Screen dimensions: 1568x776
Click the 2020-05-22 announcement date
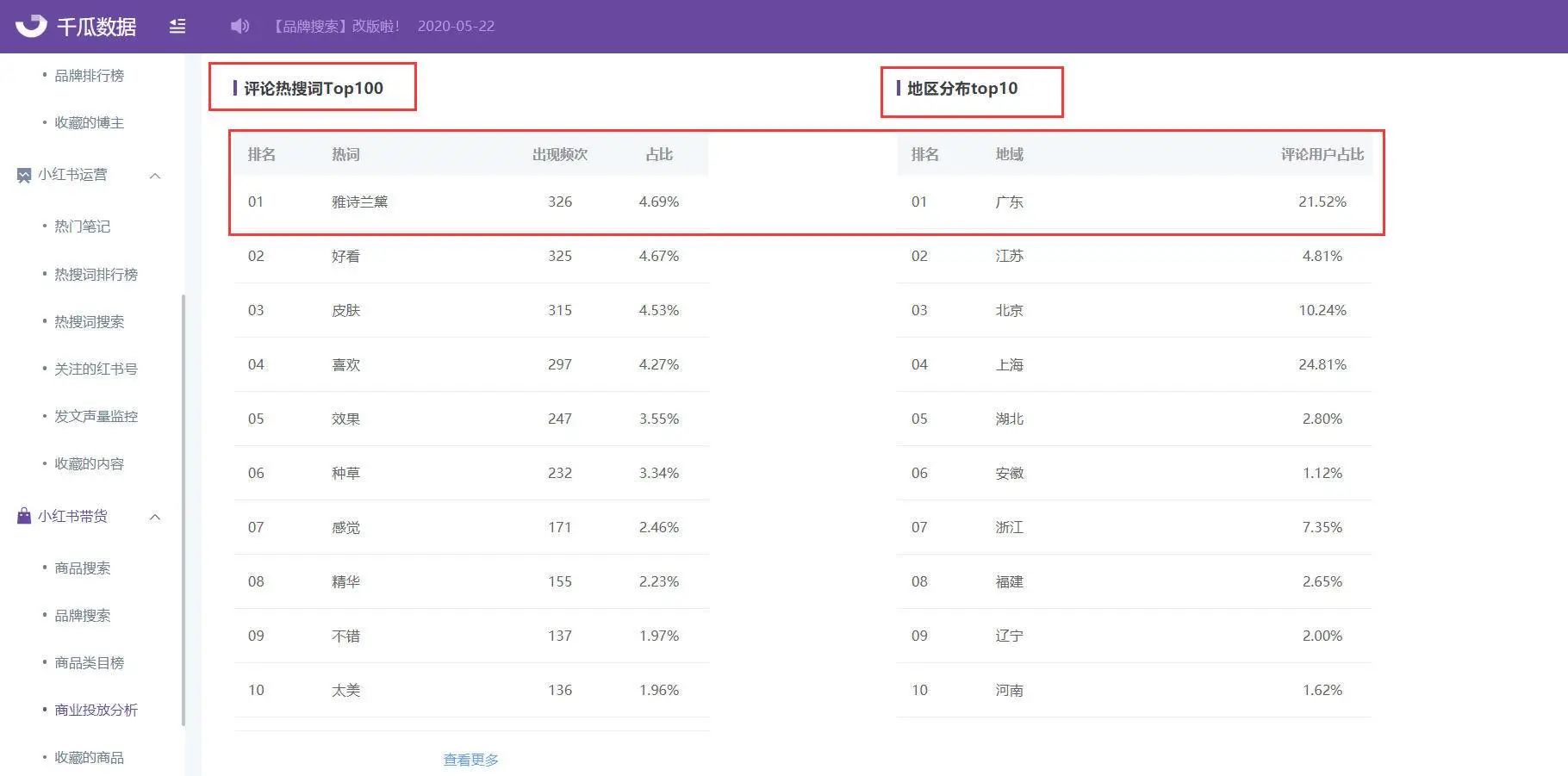456,26
